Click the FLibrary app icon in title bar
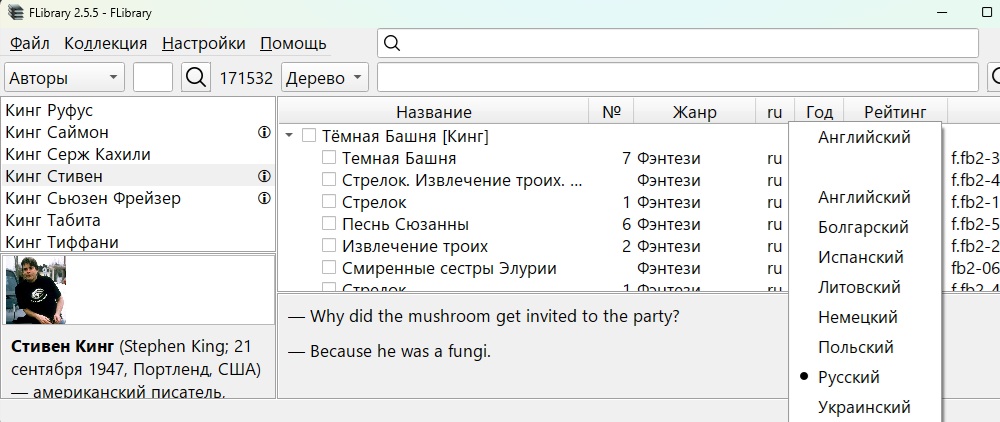1000x422 pixels. 15,13
